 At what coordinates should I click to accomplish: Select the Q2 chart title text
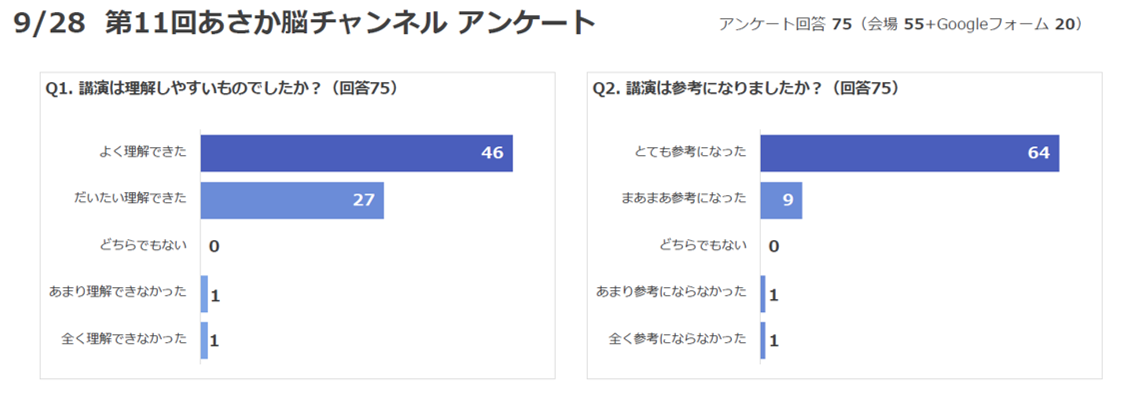click(x=746, y=89)
